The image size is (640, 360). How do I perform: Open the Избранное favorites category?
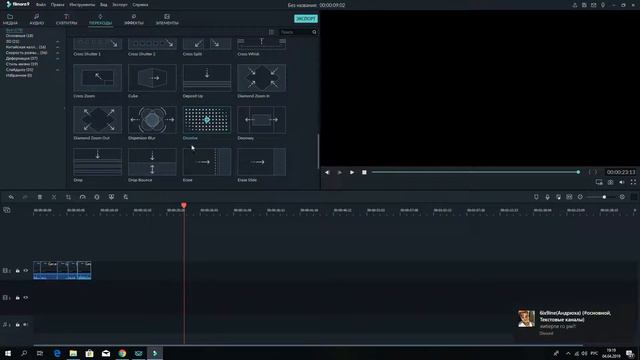click(19, 76)
